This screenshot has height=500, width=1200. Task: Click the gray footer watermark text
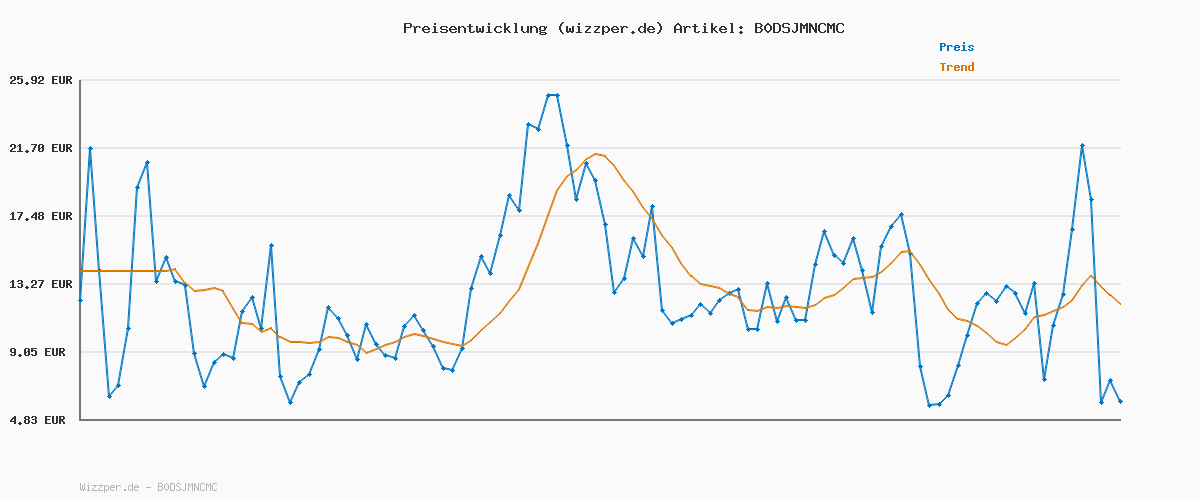[x=148, y=487]
